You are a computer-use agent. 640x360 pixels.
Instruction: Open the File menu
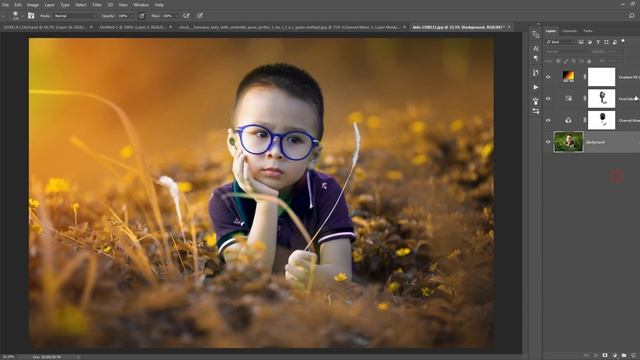click(x=6, y=5)
